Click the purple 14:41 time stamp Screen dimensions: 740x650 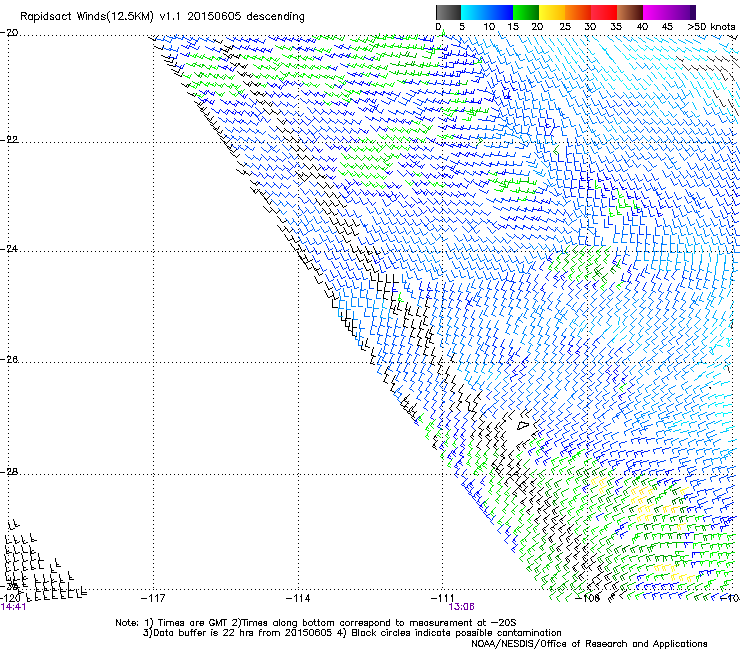tap(13, 607)
